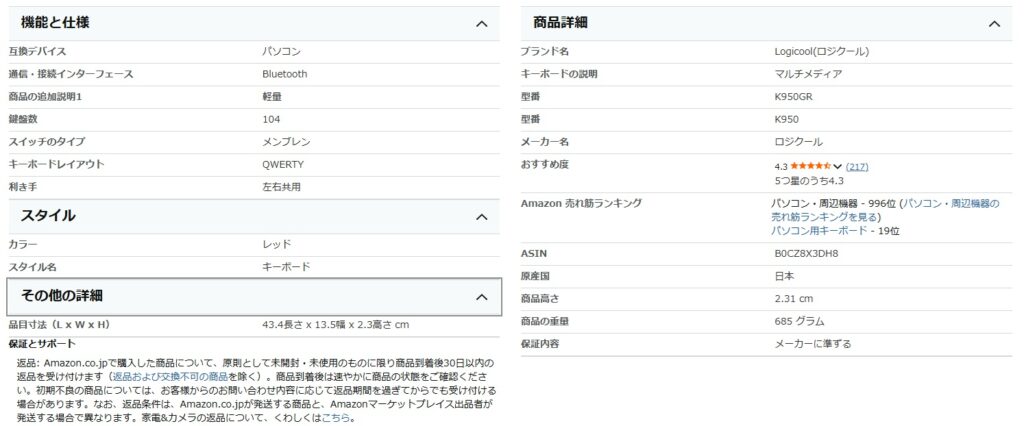Viewport: 1024px width, 426px height.
Task: Click the 機能と仕様 heading text
Action: pyautogui.click(x=55, y=22)
